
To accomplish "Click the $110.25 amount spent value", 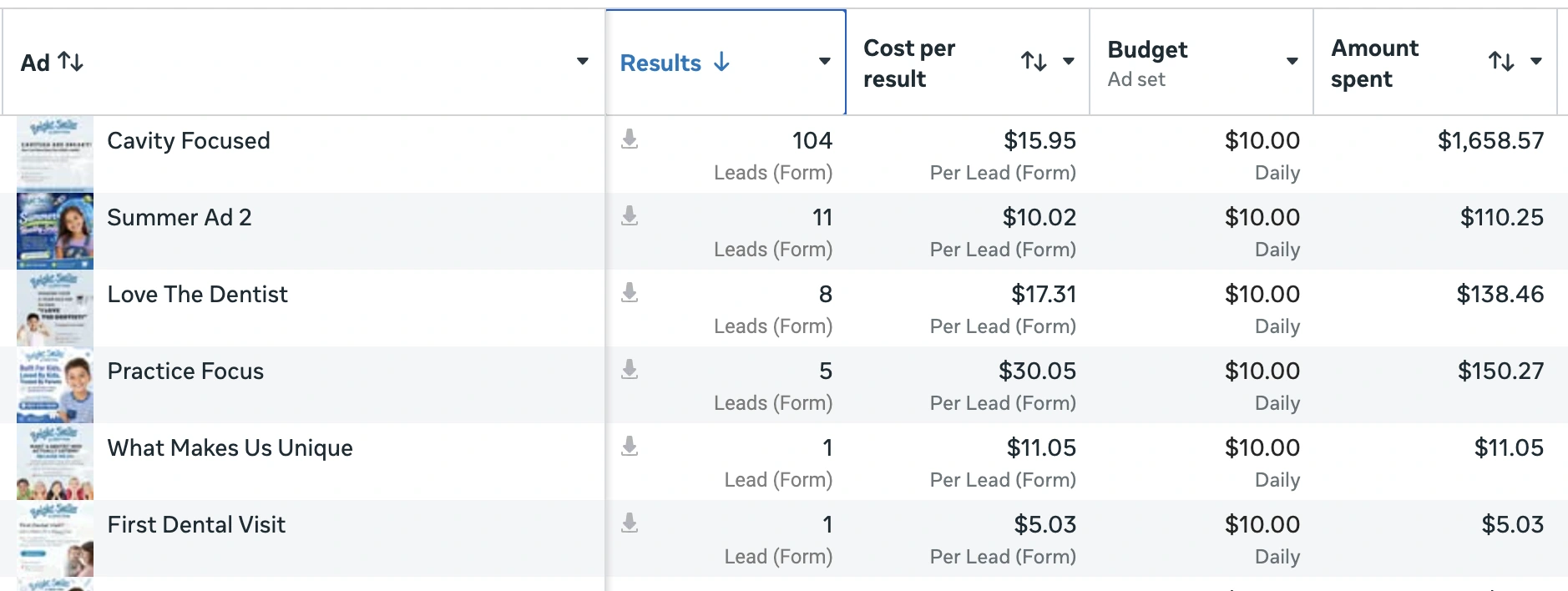I will point(1502,217).
